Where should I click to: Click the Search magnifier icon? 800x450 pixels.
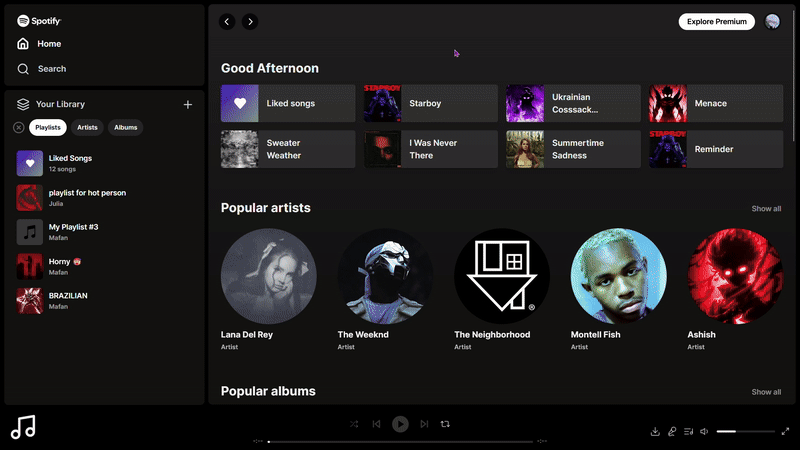(23, 69)
